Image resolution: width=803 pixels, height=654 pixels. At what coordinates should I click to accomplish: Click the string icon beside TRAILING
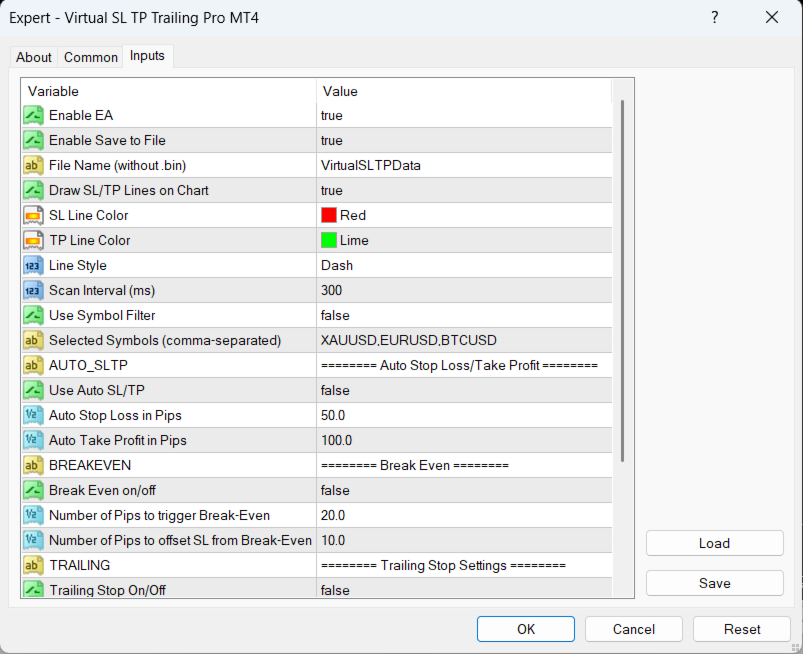pyautogui.click(x=33, y=565)
